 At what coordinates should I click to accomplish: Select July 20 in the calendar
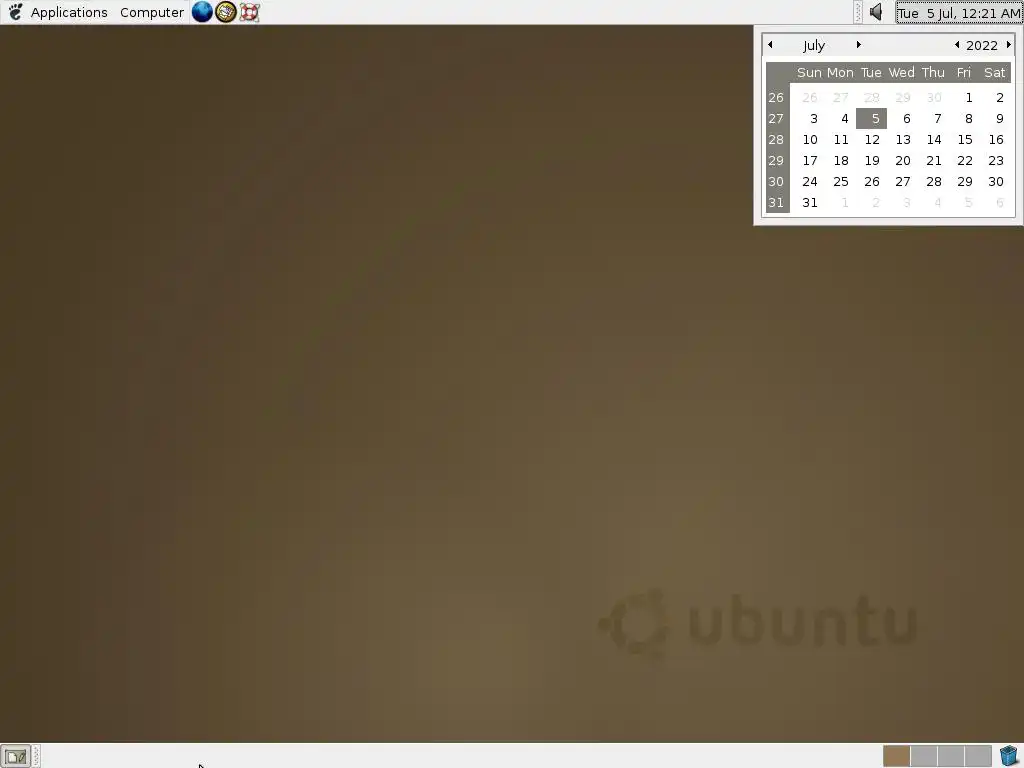[903, 160]
